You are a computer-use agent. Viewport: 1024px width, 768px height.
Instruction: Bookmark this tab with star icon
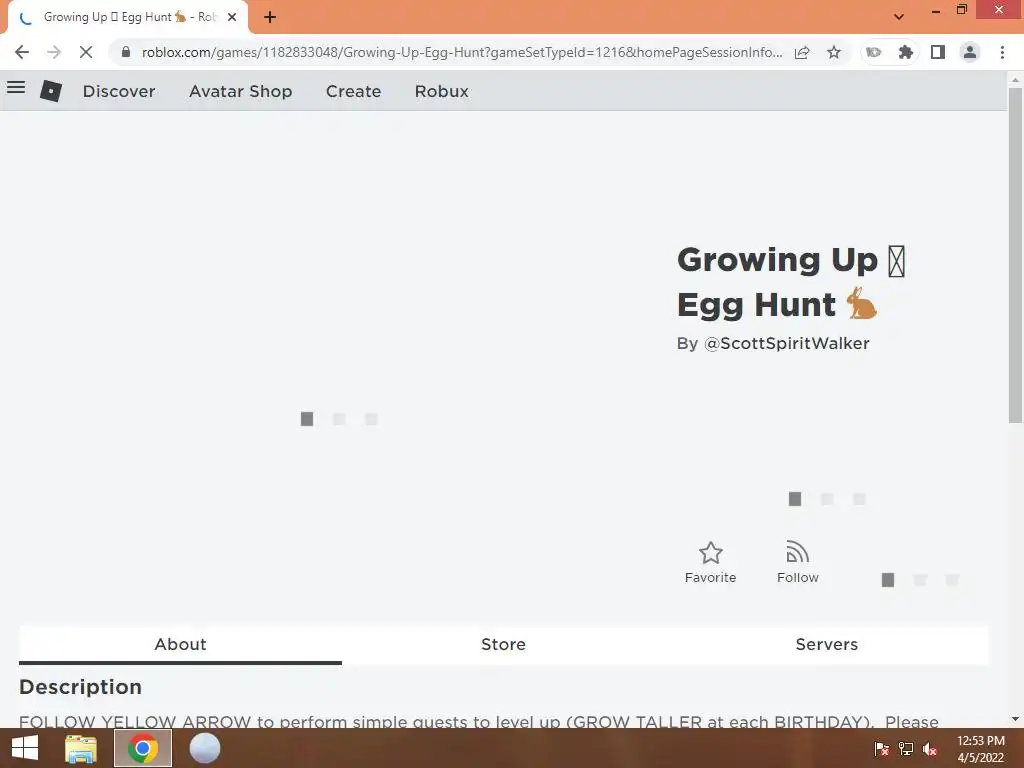tap(834, 52)
